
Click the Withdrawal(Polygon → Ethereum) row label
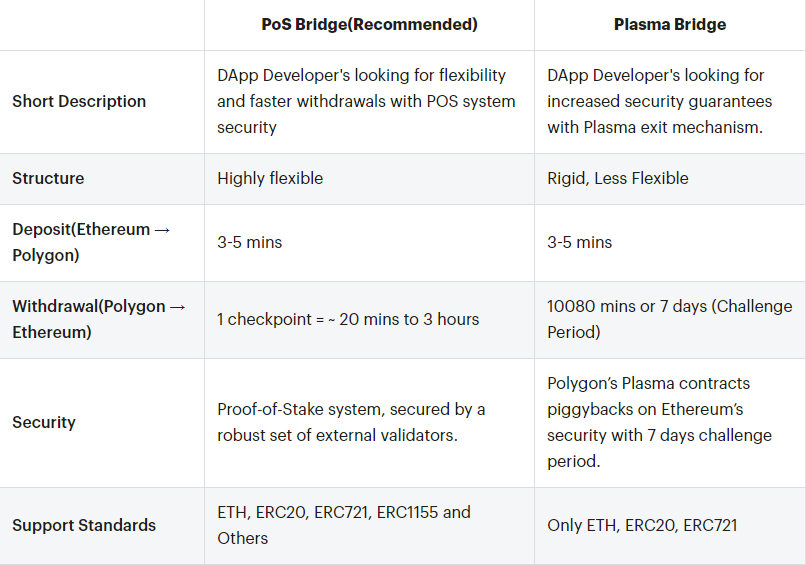(99, 319)
